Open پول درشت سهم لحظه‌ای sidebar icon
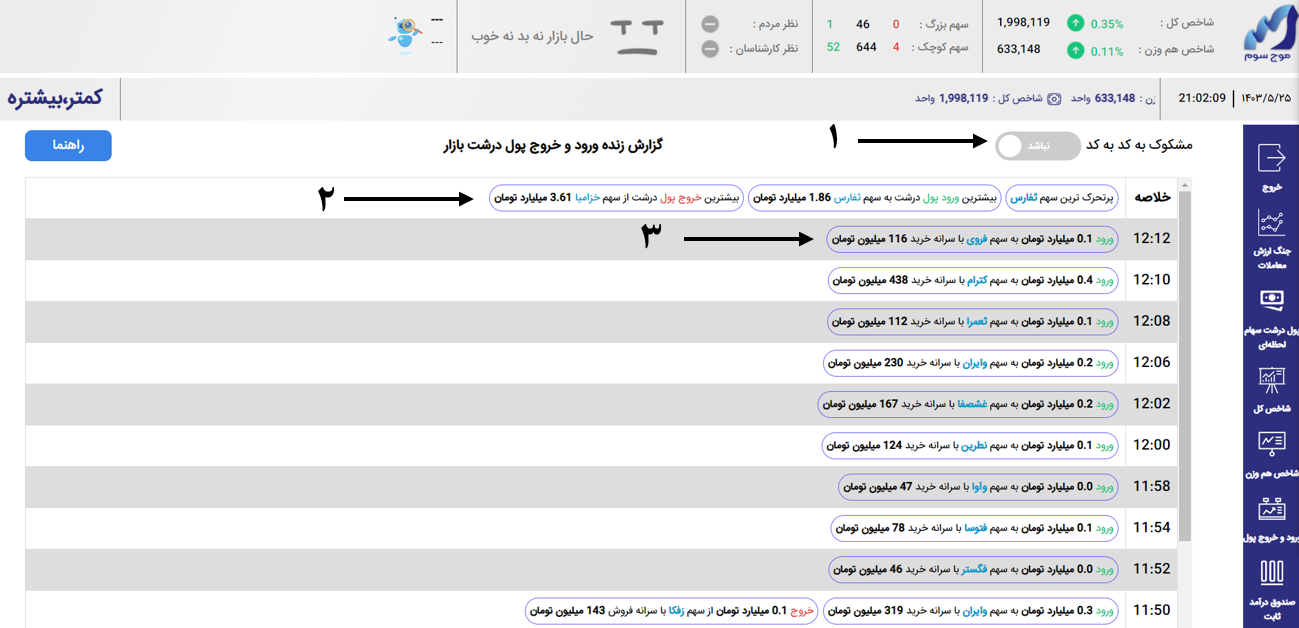 [1271, 300]
